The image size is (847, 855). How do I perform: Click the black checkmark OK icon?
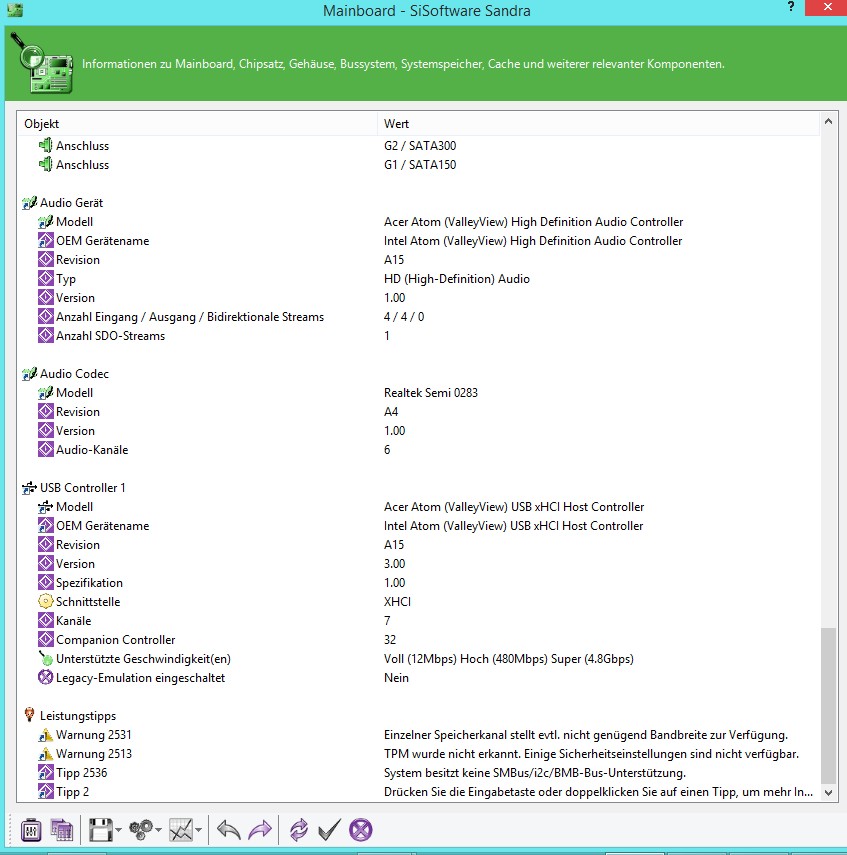pos(329,830)
